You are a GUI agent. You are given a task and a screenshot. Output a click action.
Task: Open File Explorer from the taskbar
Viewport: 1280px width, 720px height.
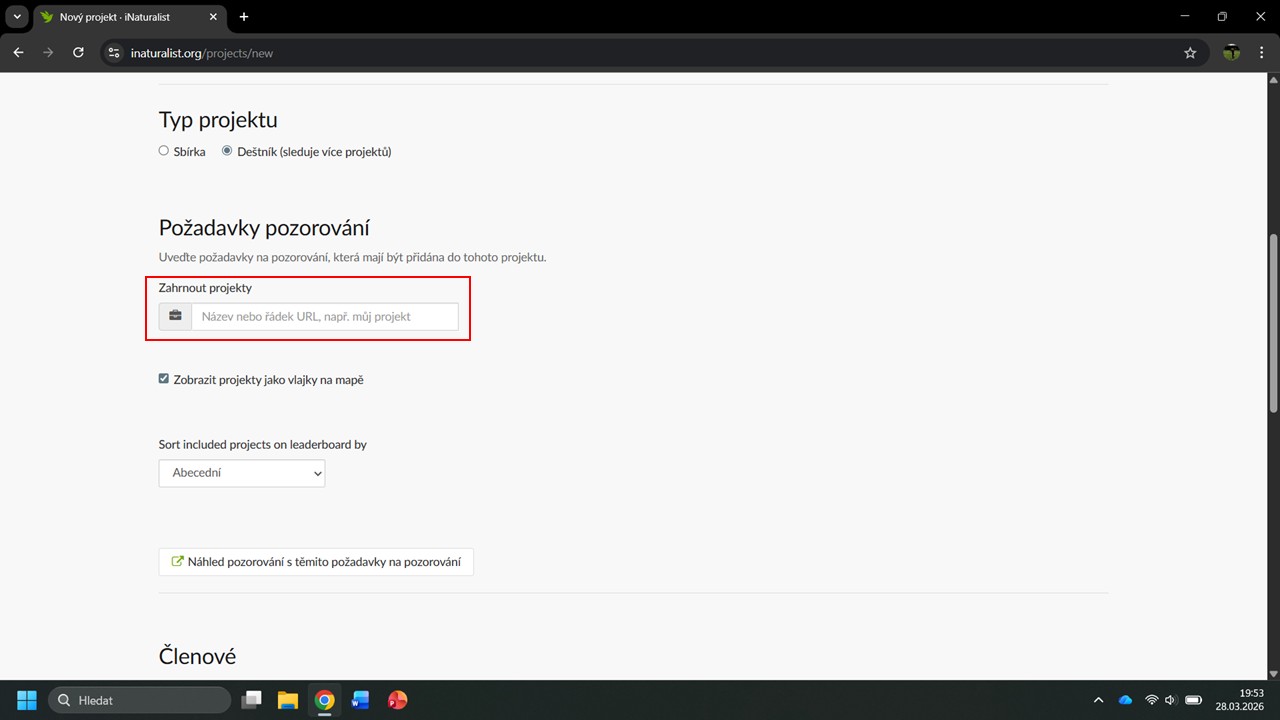(x=288, y=700)
